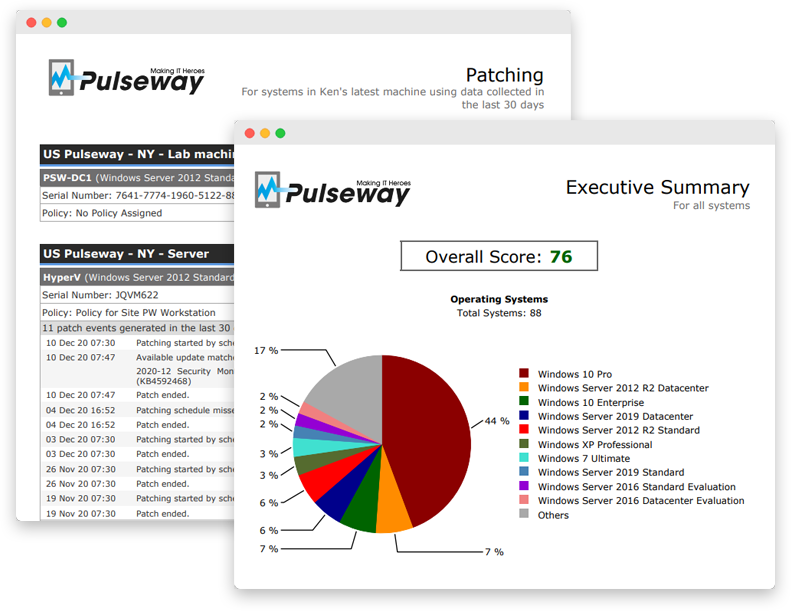Click the Executive Summary title
The image size is (791, 611).
point(657,187)
